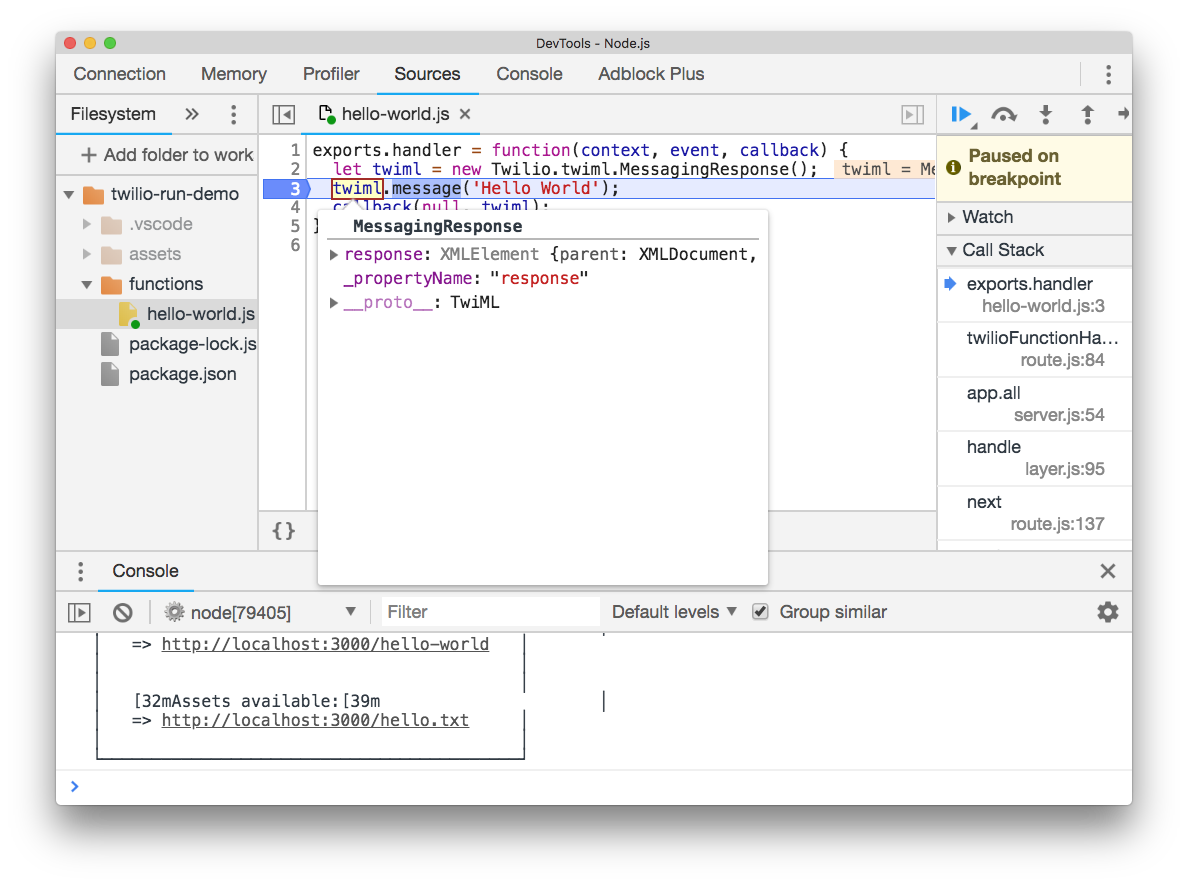This screenshot has height=885, width=1188.
Task: Open DevTools main three-dot menu
Action: [1108, 74]
